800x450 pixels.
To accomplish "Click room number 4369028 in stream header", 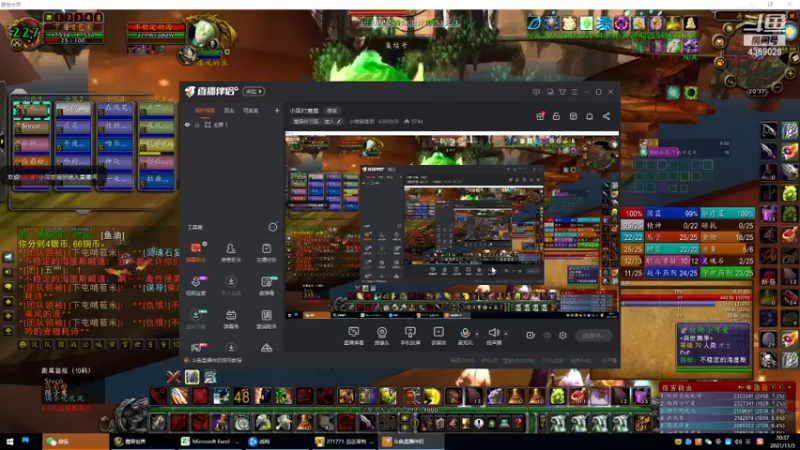I will 388,121.
